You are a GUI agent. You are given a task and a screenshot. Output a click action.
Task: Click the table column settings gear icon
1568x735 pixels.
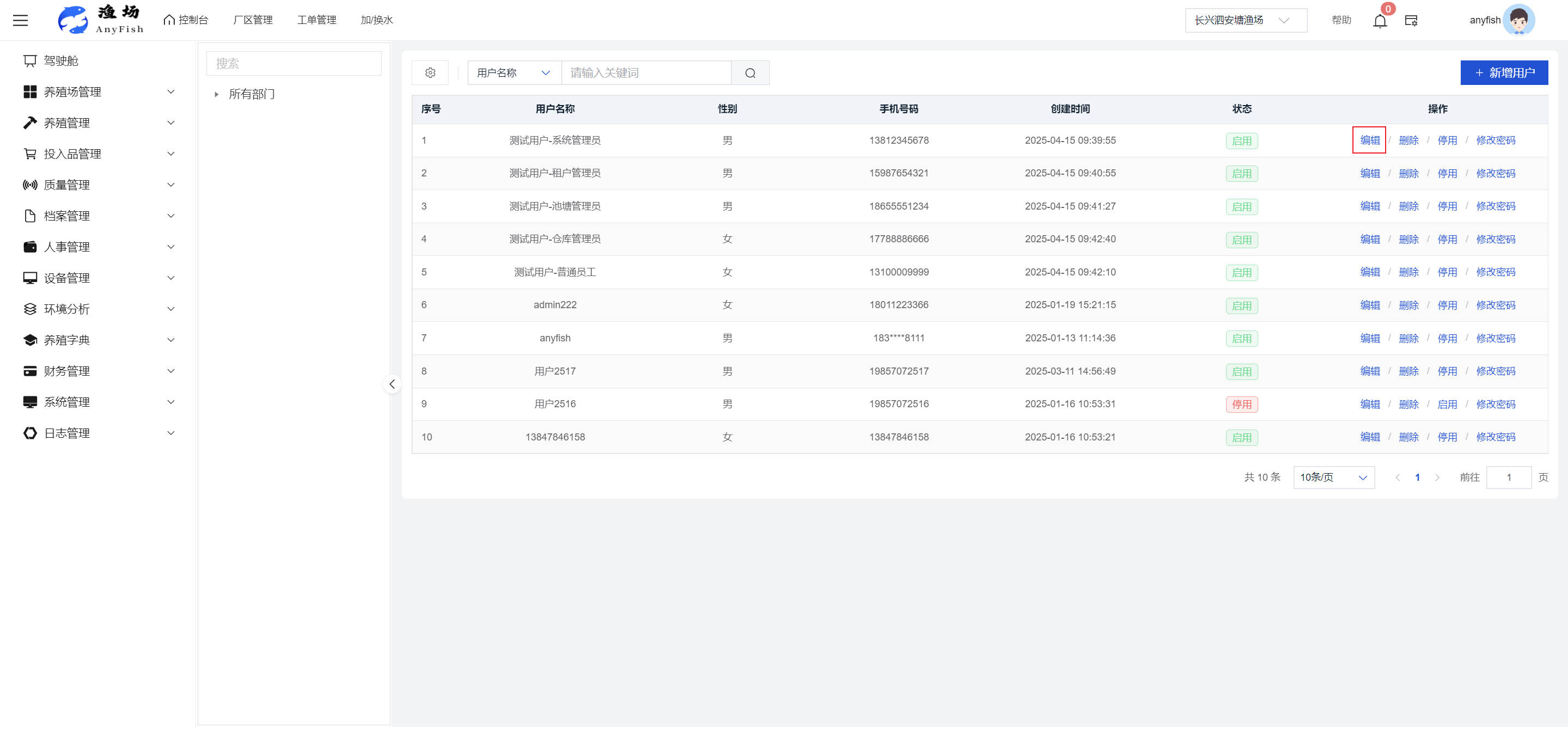point(430,73)
